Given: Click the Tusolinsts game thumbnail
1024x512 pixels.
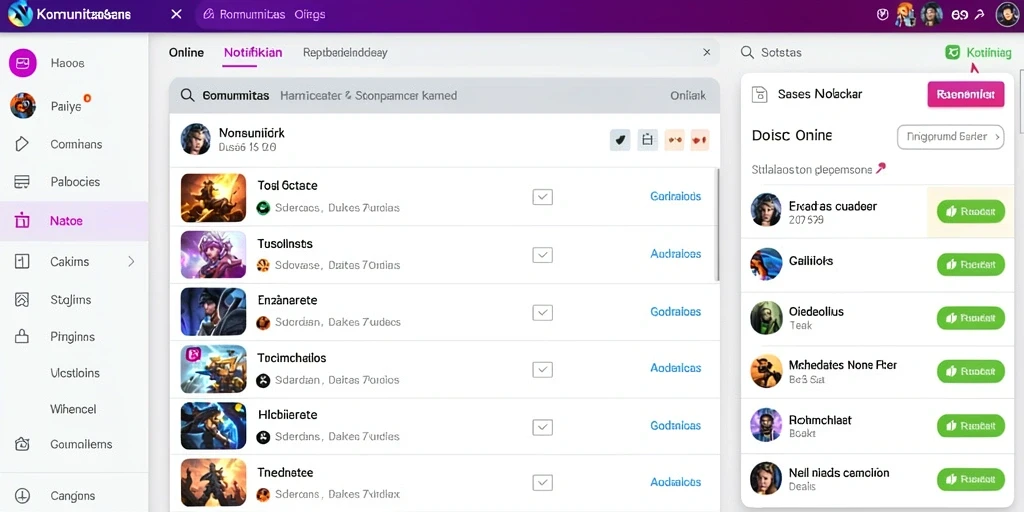Looking at the screenshot, I should coord(213,255).
